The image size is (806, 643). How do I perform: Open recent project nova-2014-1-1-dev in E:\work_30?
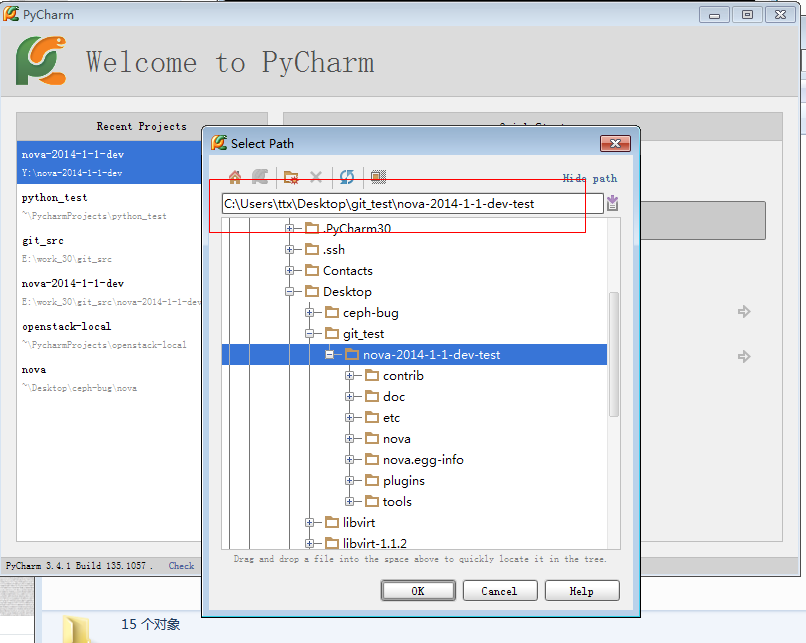[x=109, y=292]
